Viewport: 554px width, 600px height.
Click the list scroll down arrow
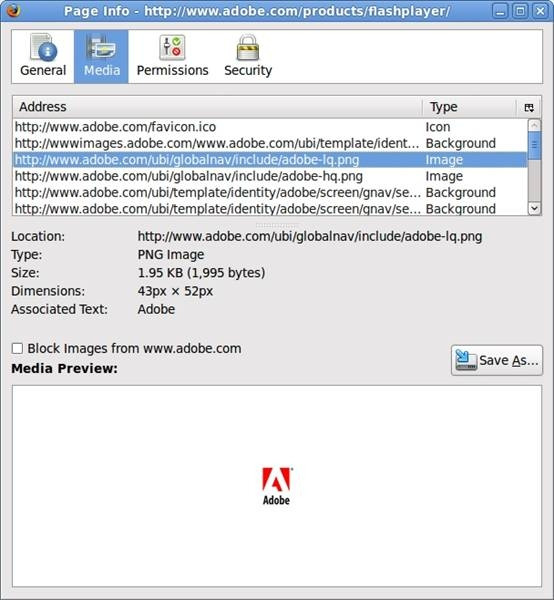point(534,208)
